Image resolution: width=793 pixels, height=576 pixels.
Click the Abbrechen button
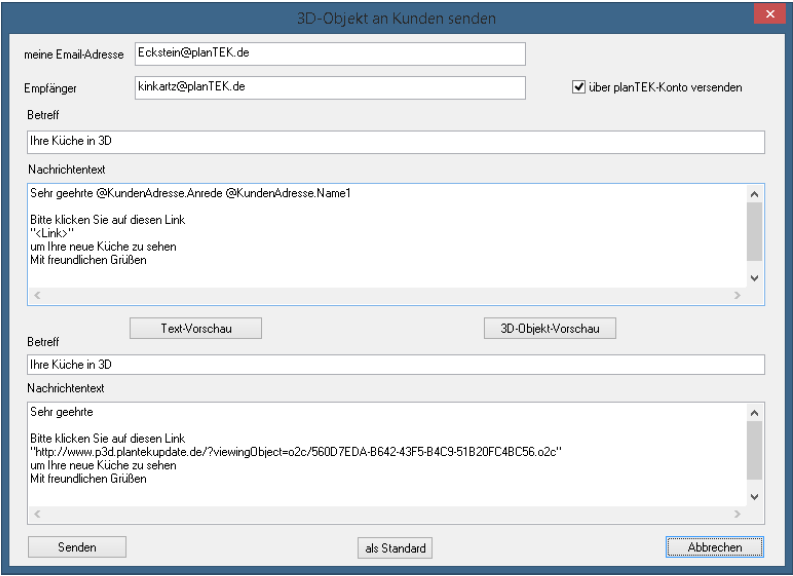(x=715, y=547)
